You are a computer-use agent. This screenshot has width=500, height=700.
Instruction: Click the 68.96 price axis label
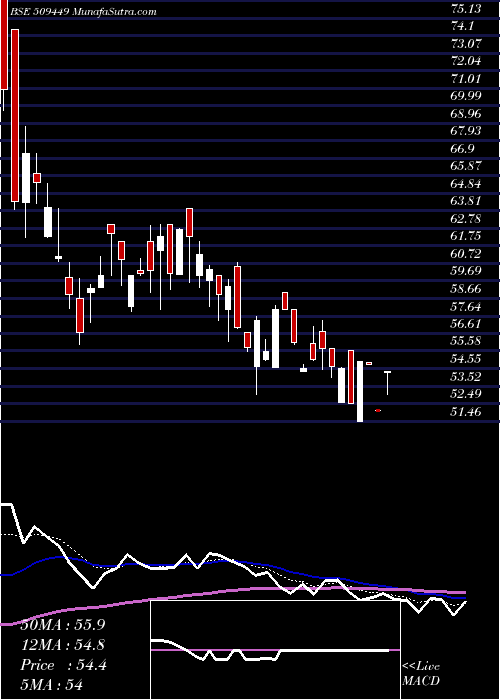[466, 114]
